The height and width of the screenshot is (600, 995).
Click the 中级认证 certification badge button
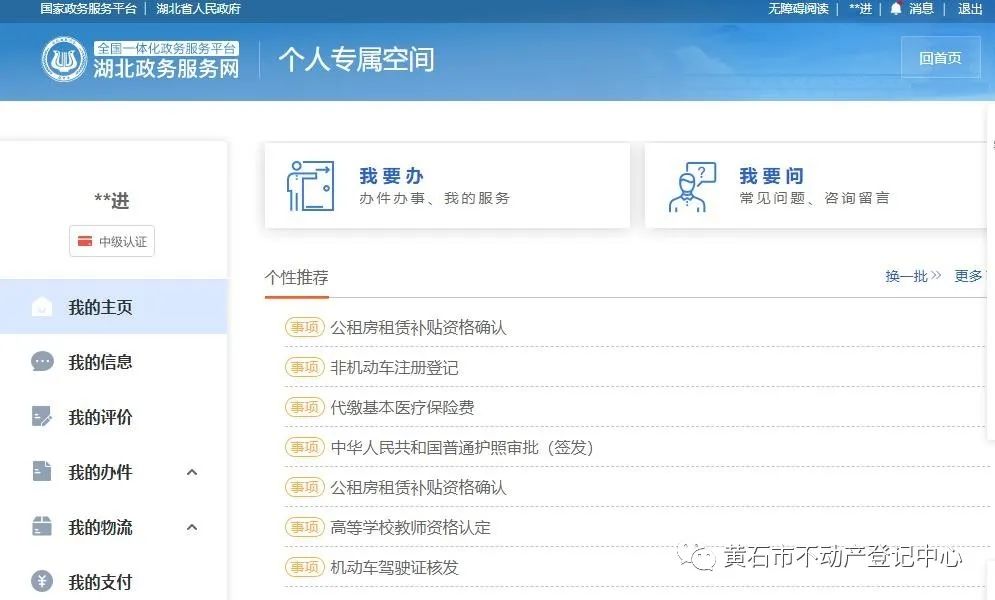112,241
